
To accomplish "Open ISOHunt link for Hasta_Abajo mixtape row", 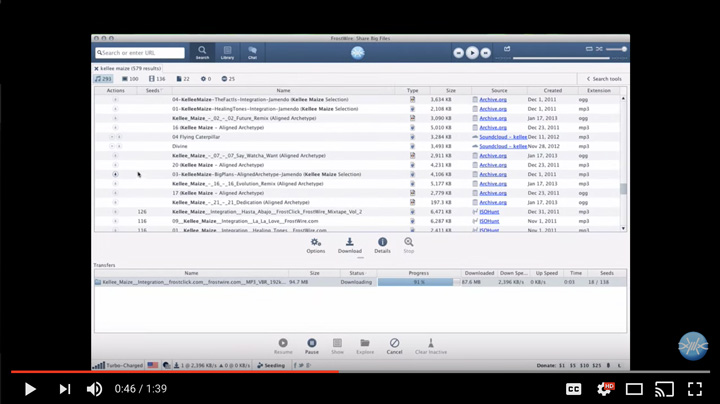I will (x=489, y=212).
